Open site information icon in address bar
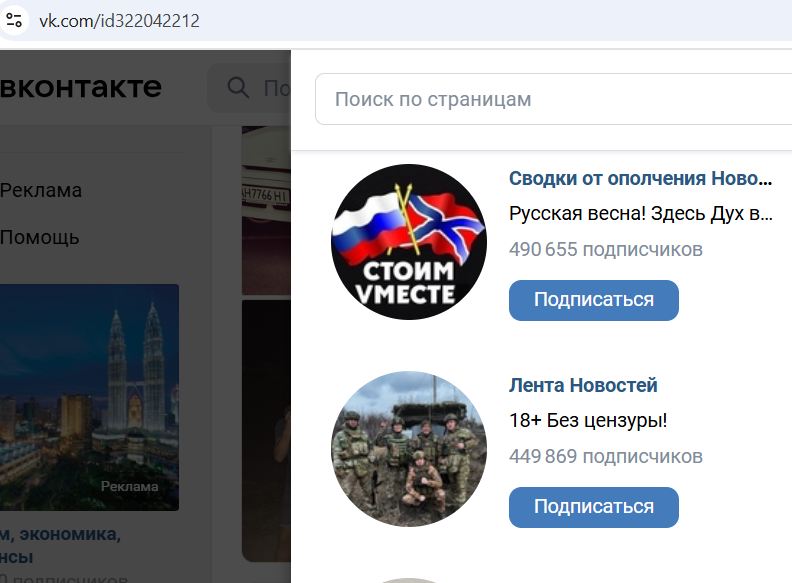 click(x=14, y=21)
